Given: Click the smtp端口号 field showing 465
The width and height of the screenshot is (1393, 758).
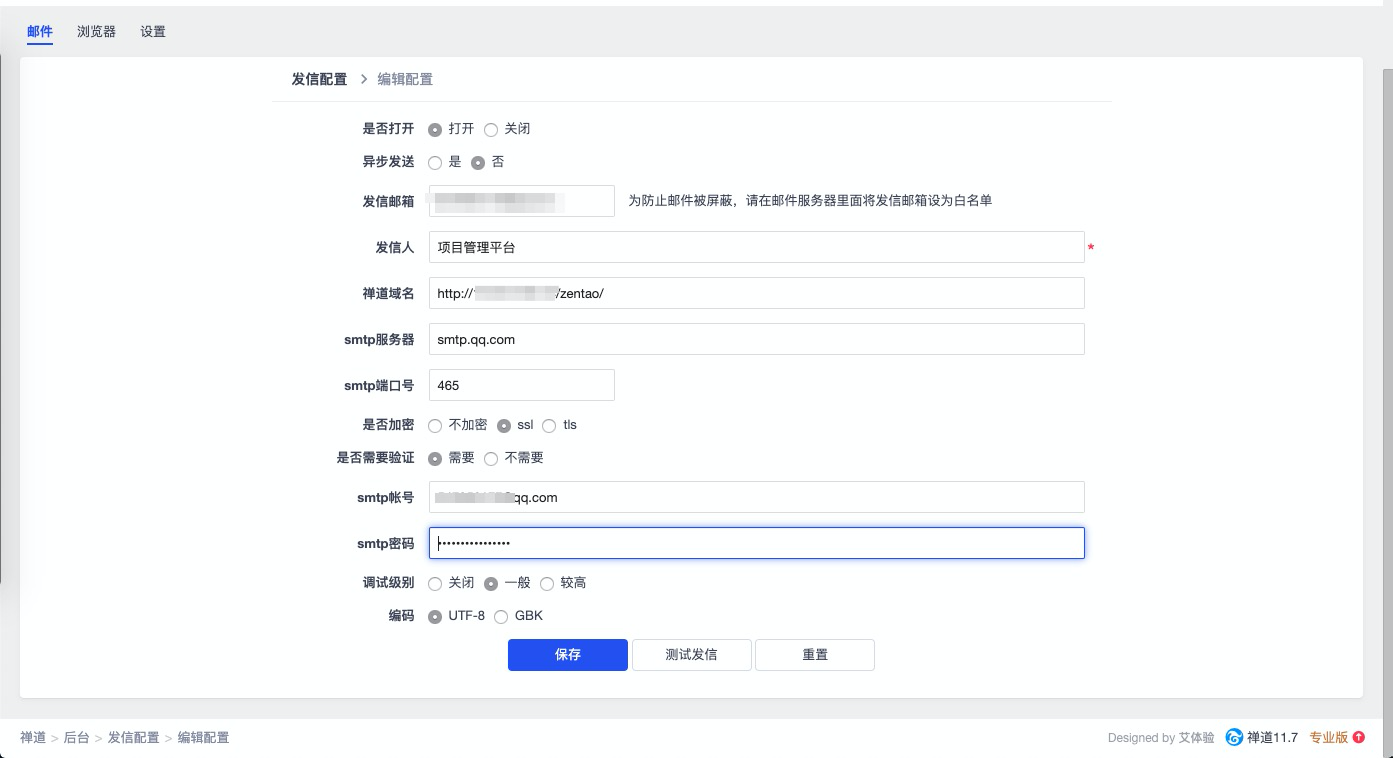Looking at the screenshot, I should coord(521,385).
